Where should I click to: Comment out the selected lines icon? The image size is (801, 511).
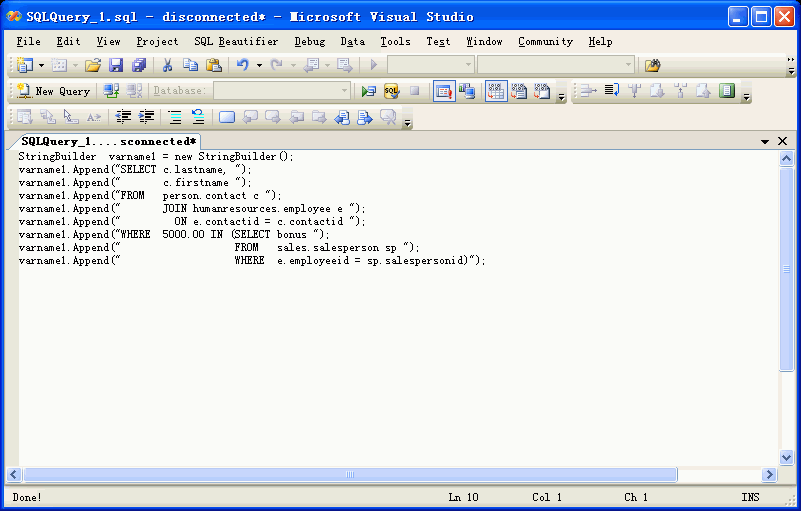click(175, 117)
